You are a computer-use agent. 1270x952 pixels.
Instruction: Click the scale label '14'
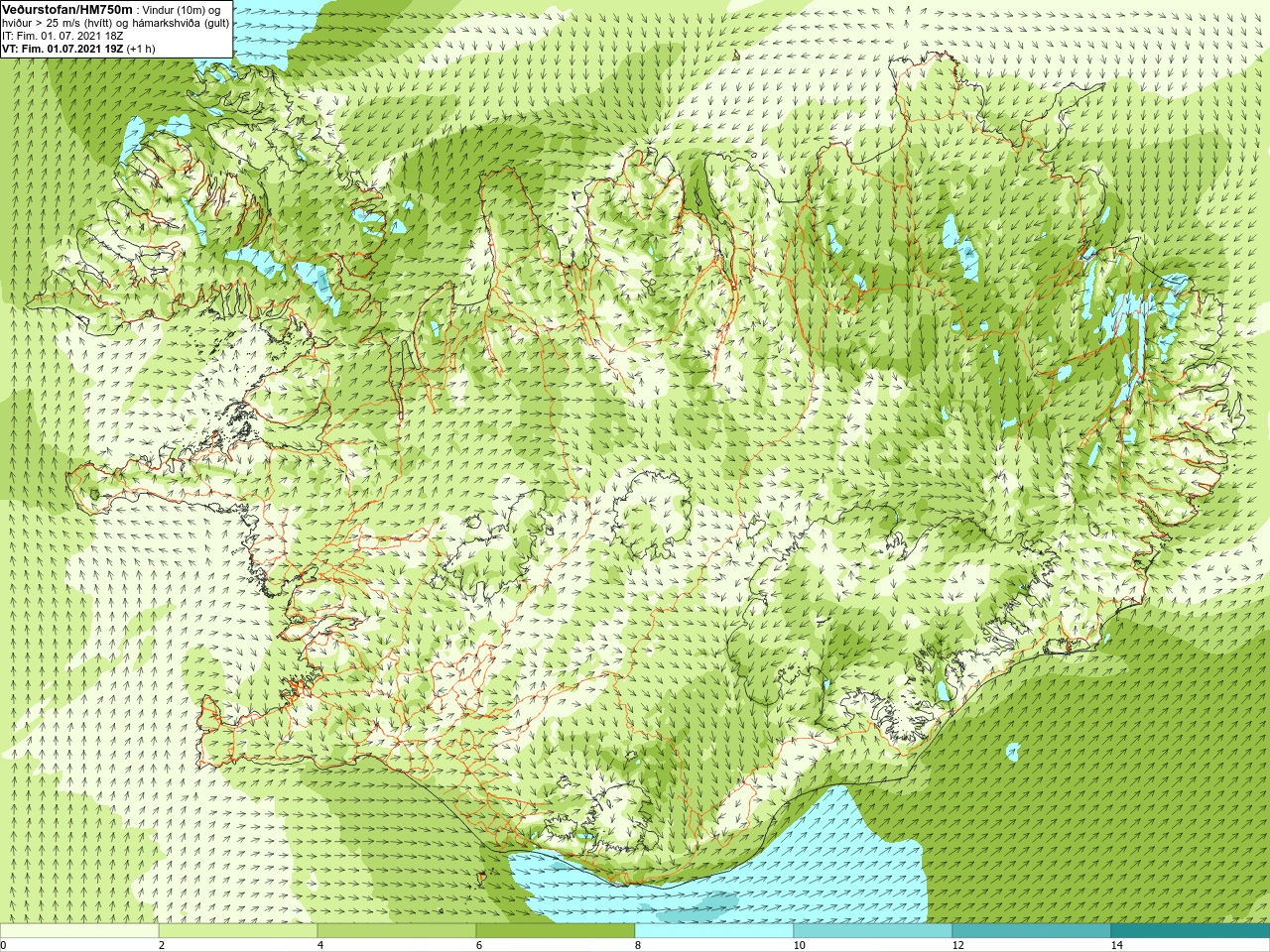click(1116, 945)
